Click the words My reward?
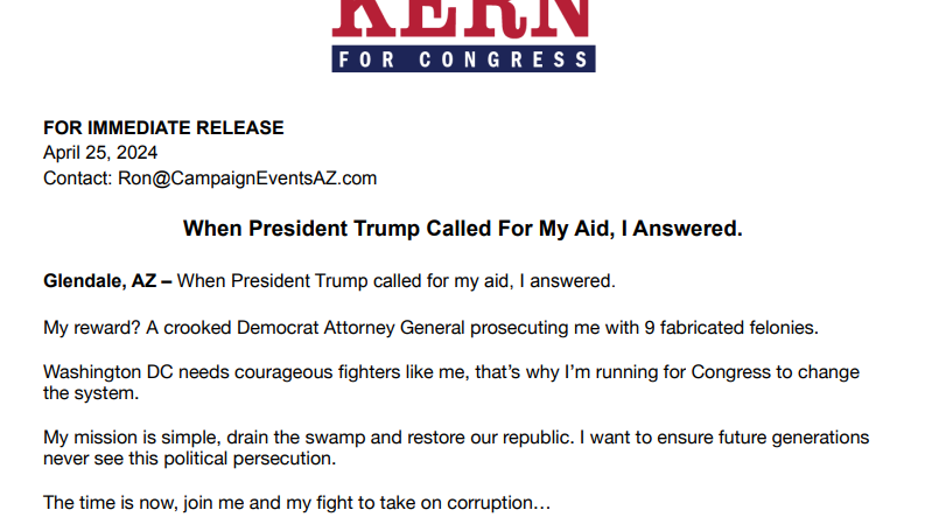 click(x=86, y=327)
